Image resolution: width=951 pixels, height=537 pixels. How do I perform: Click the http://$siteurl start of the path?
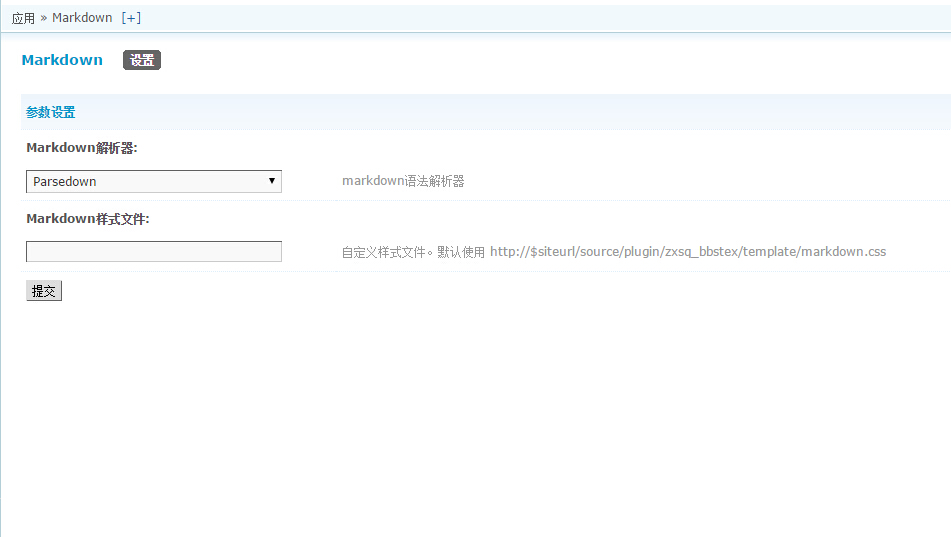531,252
